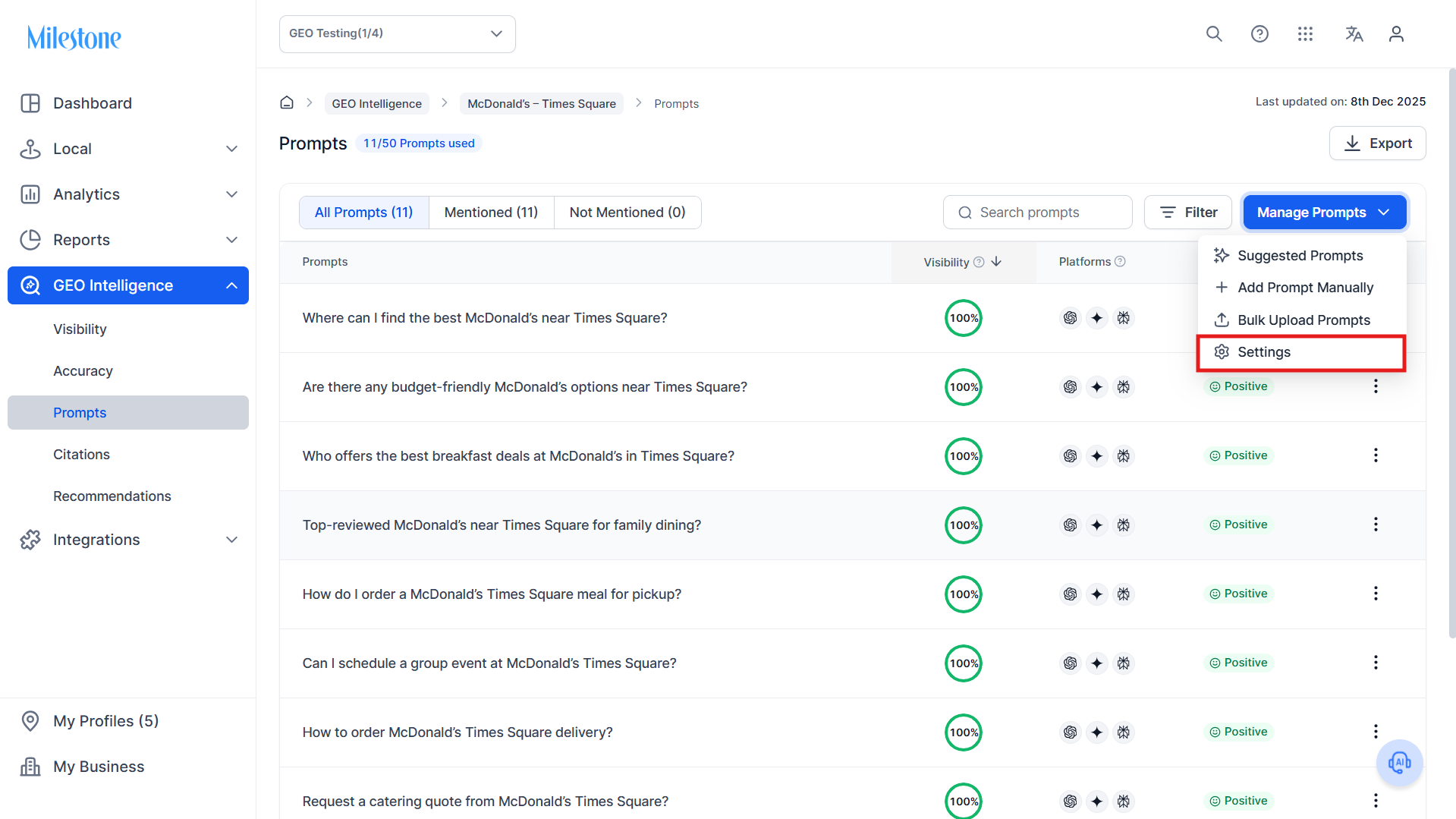Image resolution: width=1456 pixels, height=819 pixels.
Task: Switch to Not Mentioned tab
Action: (x=627, y=213)
